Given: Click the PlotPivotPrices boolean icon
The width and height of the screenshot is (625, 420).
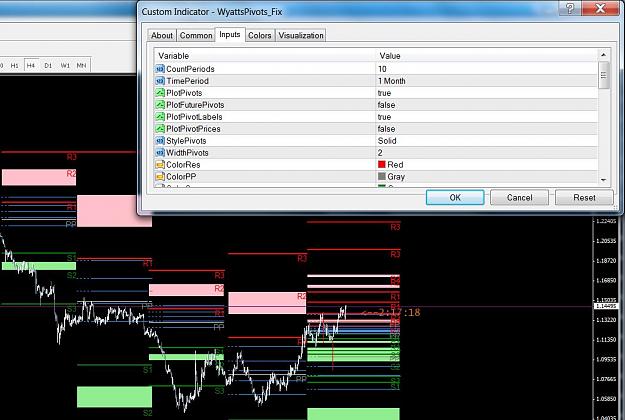Looking at the screenshot, I should (160, 129).
